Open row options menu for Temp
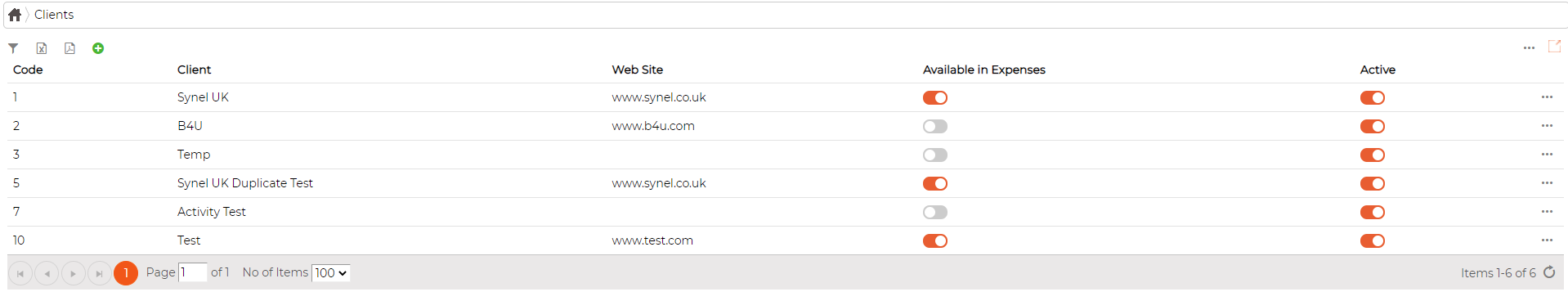The width and height of the screenshot is (1568, 301). 1547,155
